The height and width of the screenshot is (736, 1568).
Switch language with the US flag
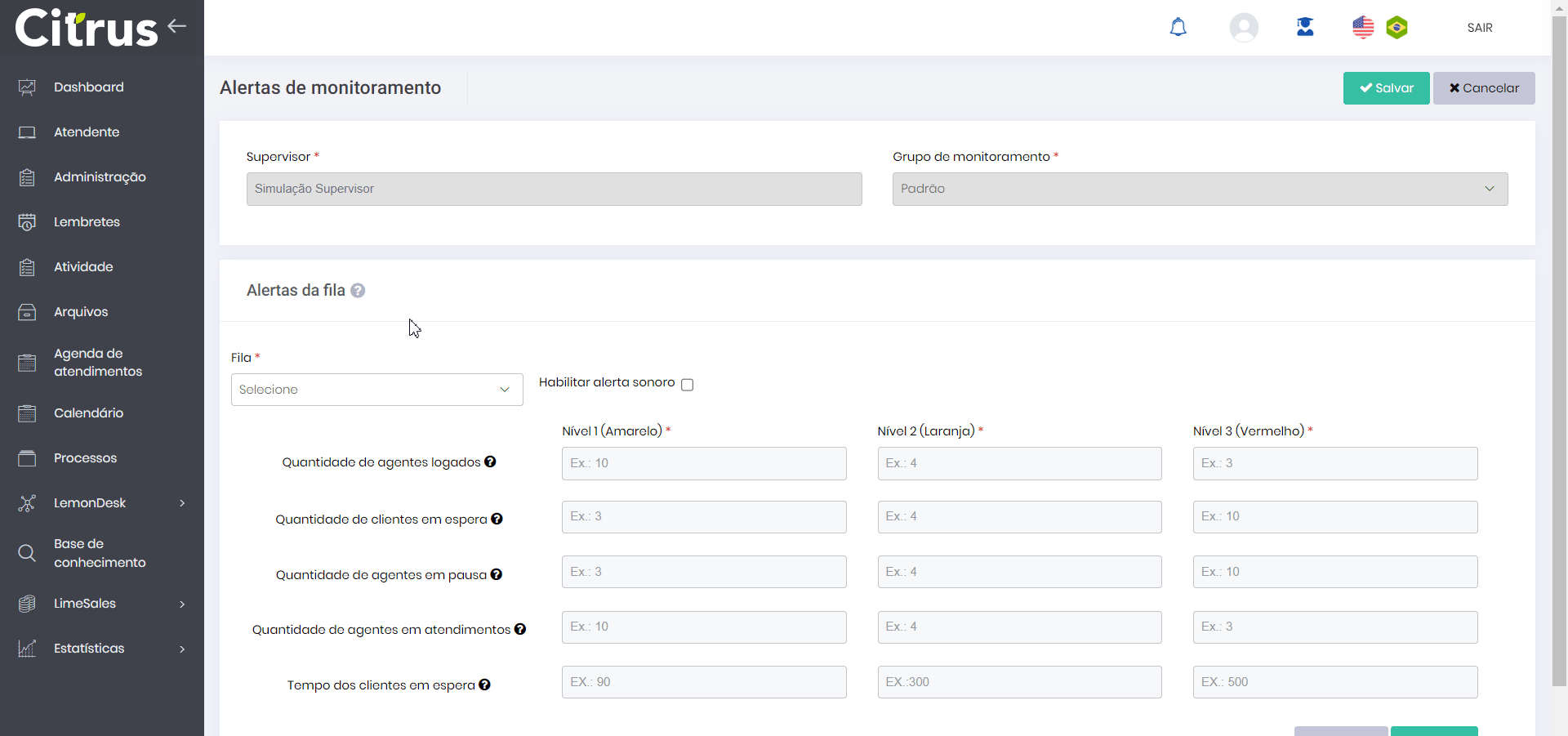tap(1363, 28)
